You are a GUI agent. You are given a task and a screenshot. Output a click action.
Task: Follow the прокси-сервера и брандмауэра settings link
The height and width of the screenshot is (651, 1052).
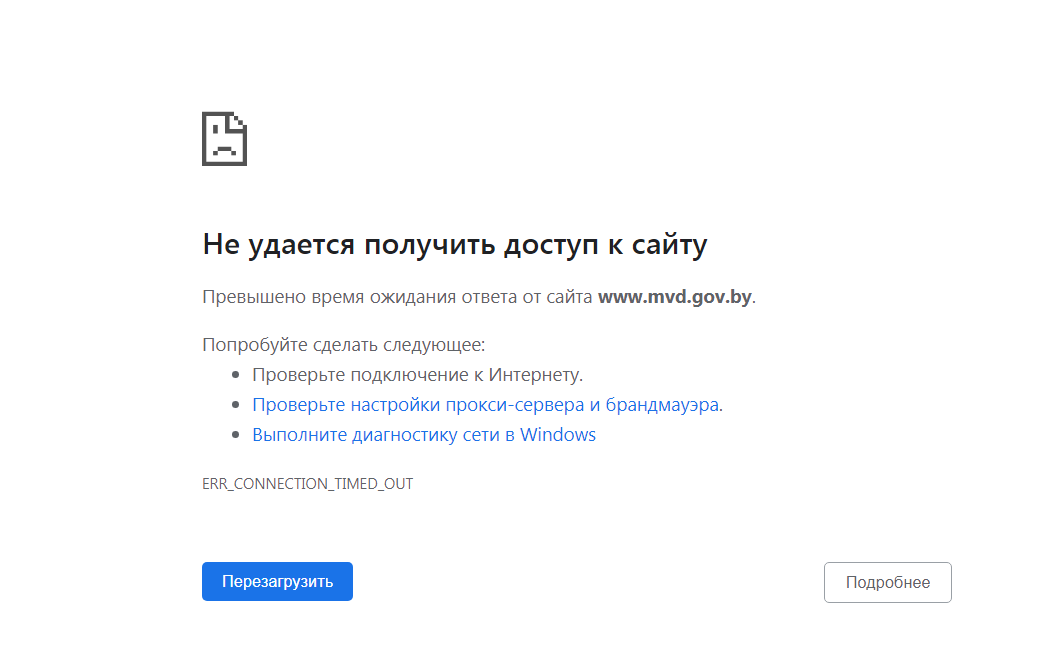click(487, 404)
